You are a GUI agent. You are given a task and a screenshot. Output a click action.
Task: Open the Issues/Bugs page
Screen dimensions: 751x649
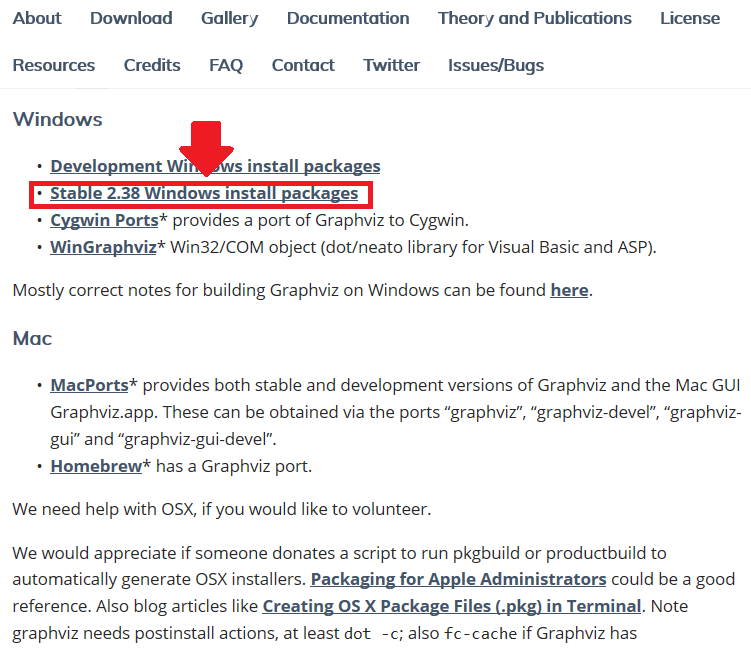pos(496,65)
